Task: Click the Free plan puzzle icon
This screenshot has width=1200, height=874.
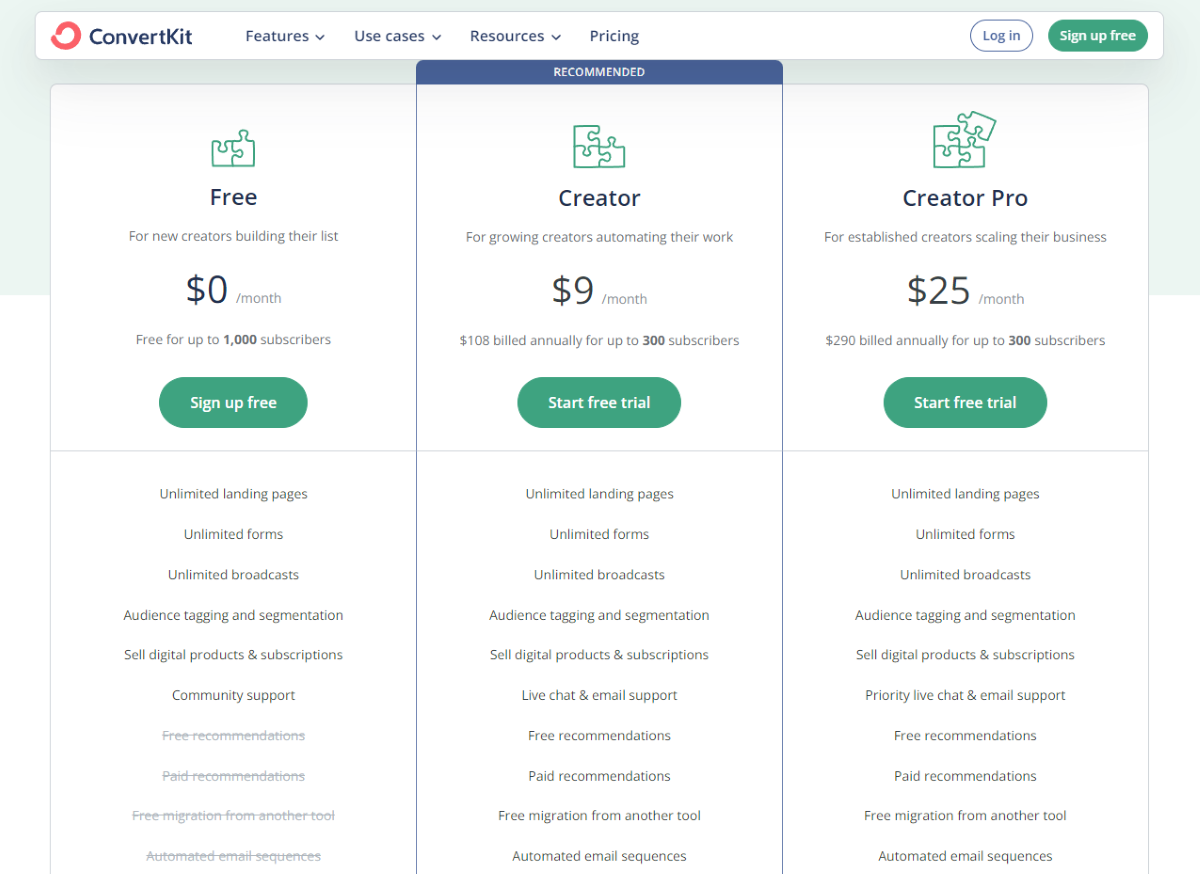Action: [x=233, y=149]
